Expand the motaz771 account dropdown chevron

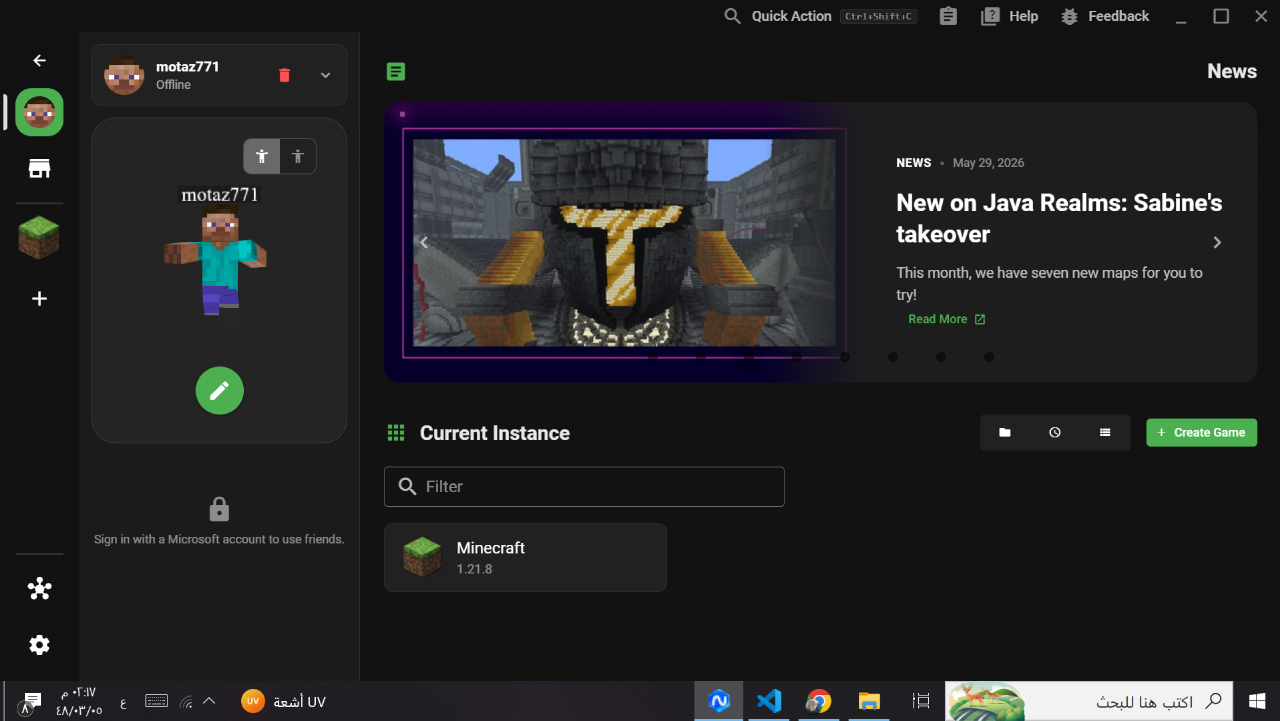point(325,75)
